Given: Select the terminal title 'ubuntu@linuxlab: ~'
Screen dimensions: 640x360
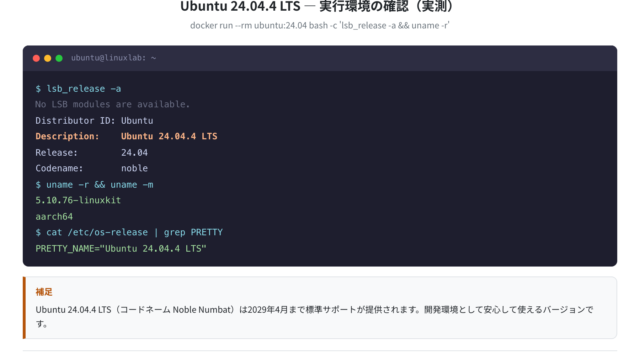Looking at the screenshot, I should point(113,58).
